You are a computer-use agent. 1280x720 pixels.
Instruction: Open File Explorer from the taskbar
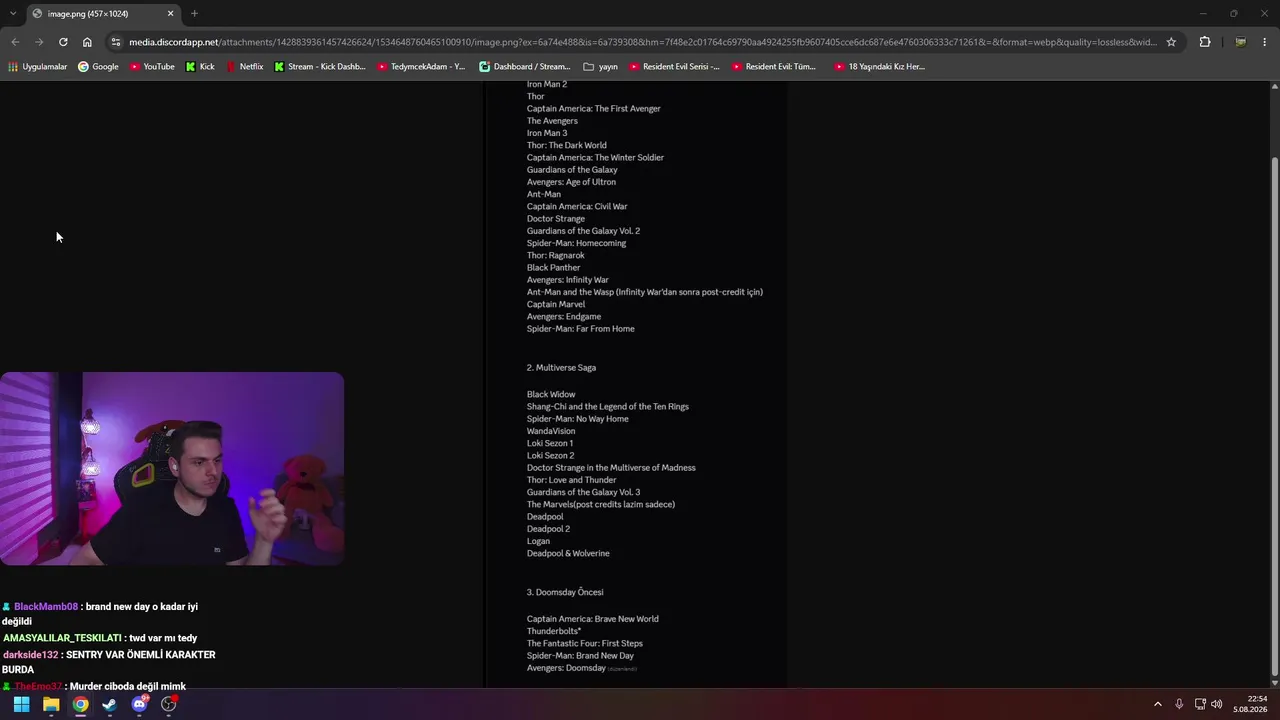[51, 704]
